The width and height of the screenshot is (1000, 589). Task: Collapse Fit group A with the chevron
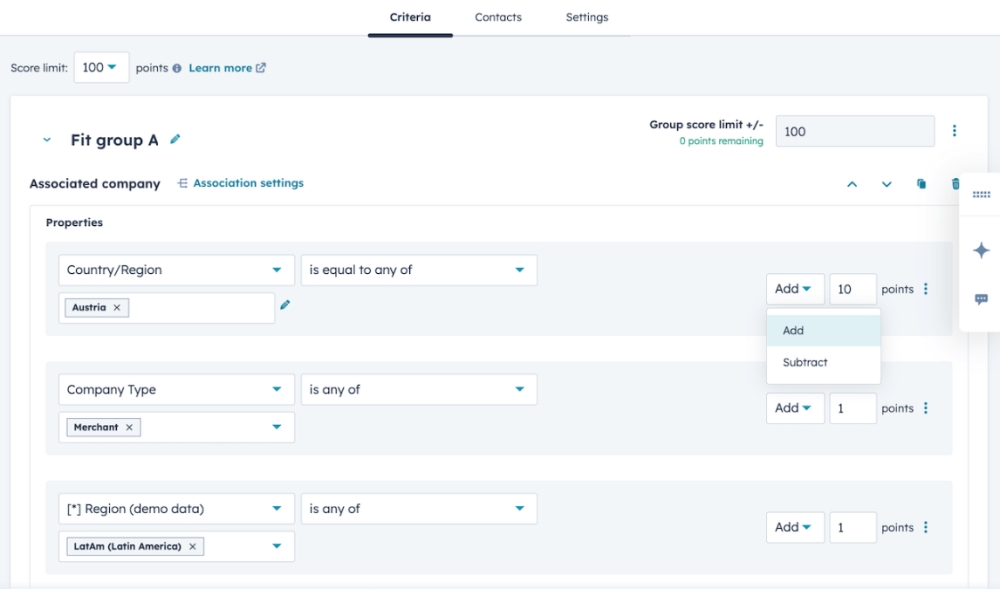click(x=47, y=141)
